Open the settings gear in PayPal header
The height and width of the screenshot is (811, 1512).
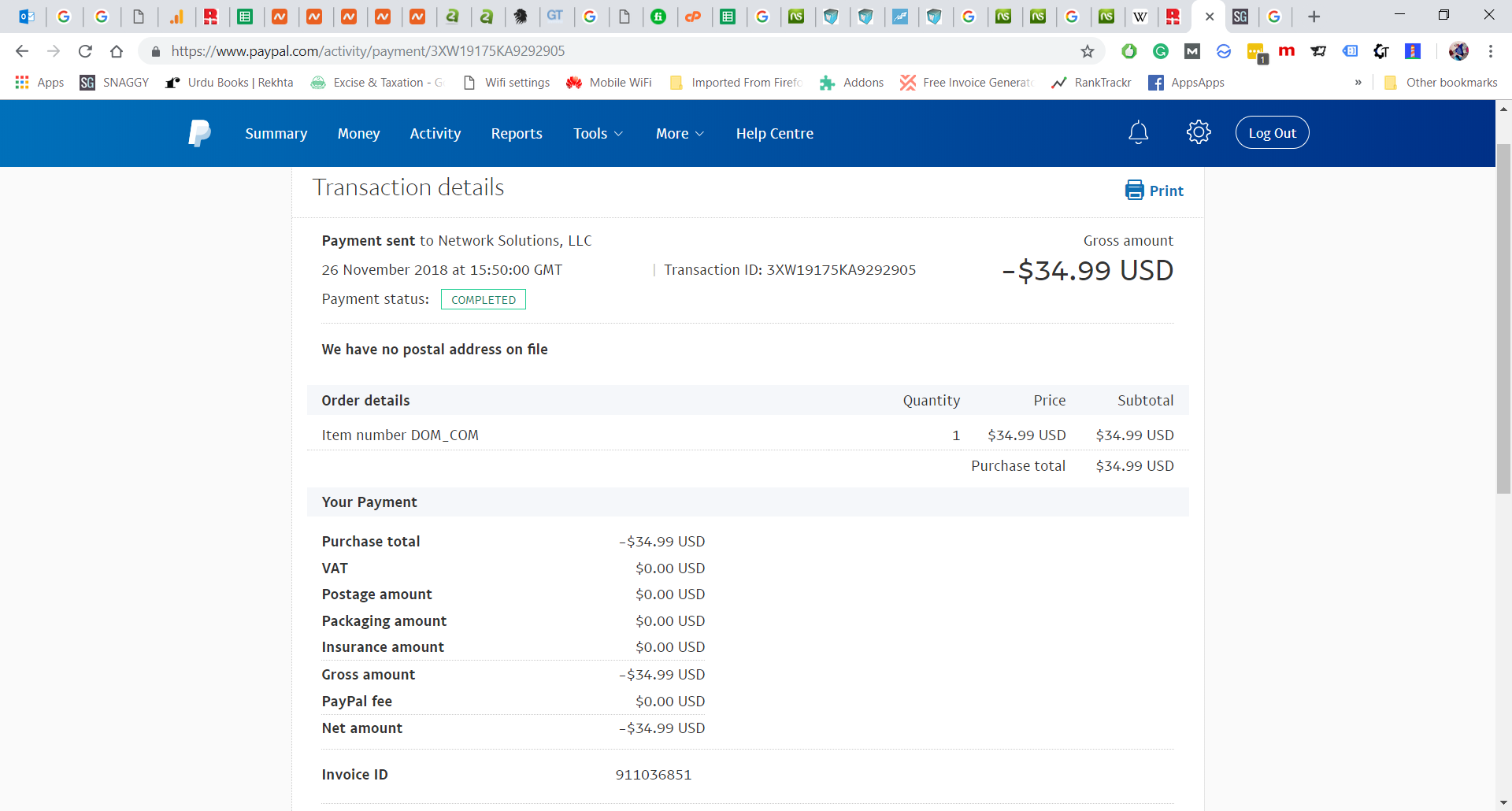click(x=1199, y=132)
